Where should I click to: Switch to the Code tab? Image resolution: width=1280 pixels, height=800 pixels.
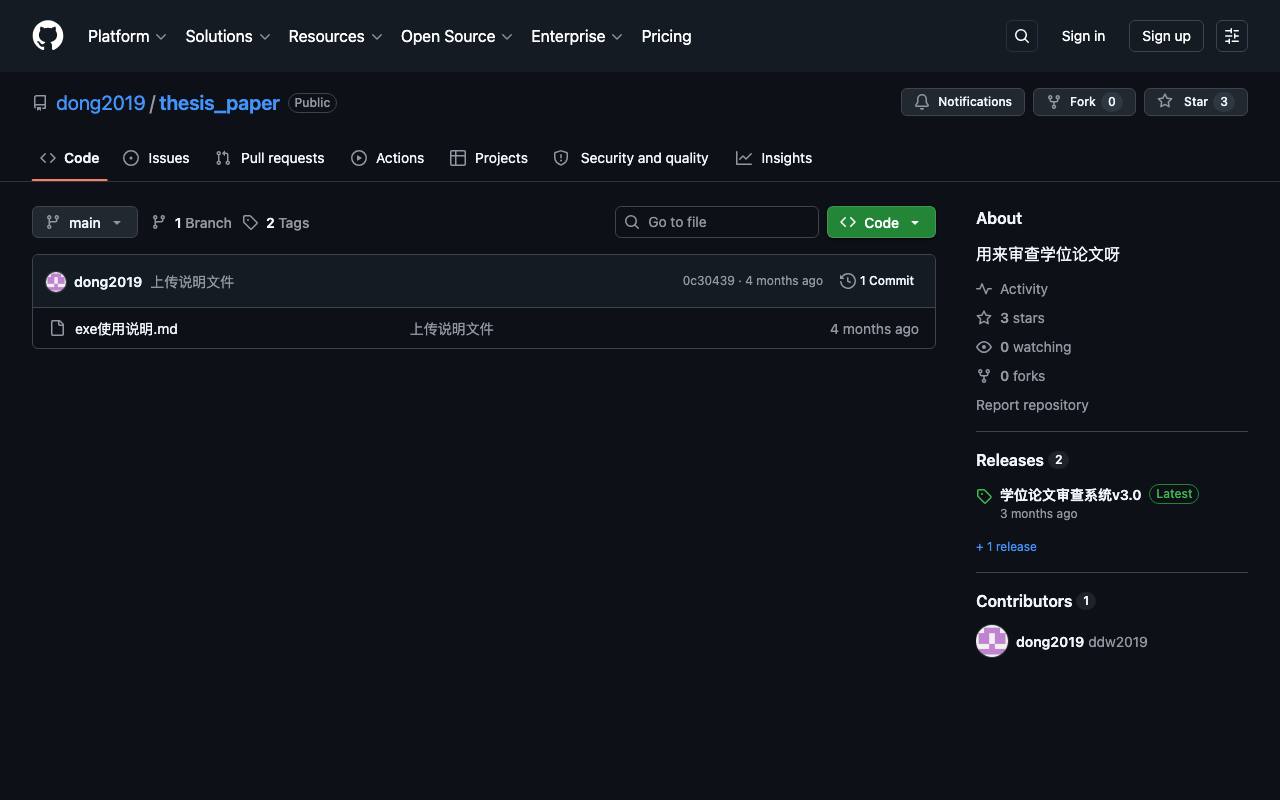pos(70,158)
